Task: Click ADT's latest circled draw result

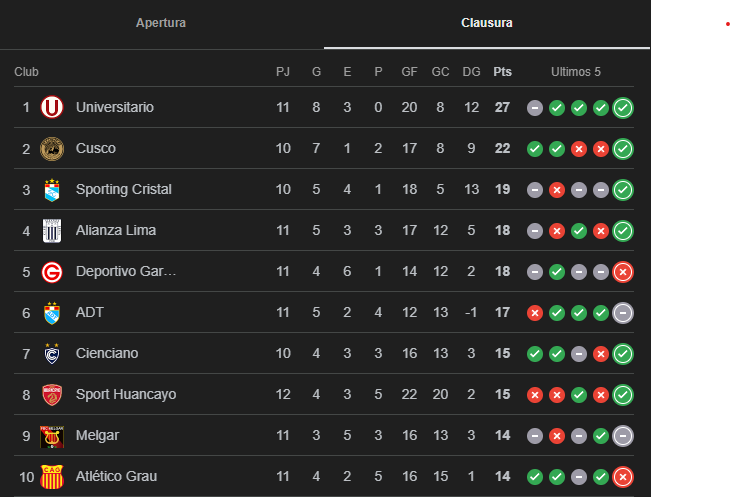Action: (x=623, y=312)
